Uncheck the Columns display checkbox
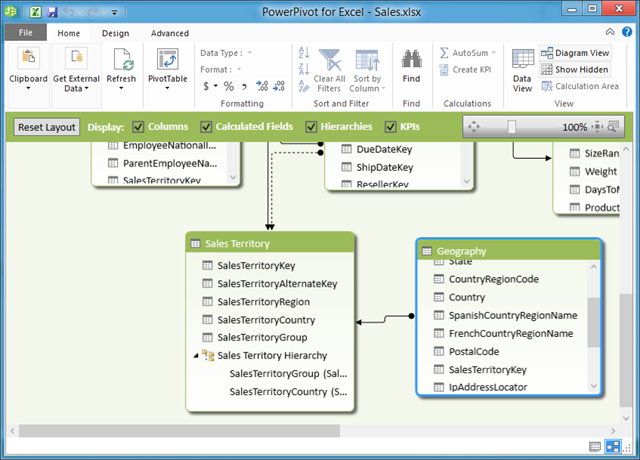640x460 pixels. (x=138, y=127)
